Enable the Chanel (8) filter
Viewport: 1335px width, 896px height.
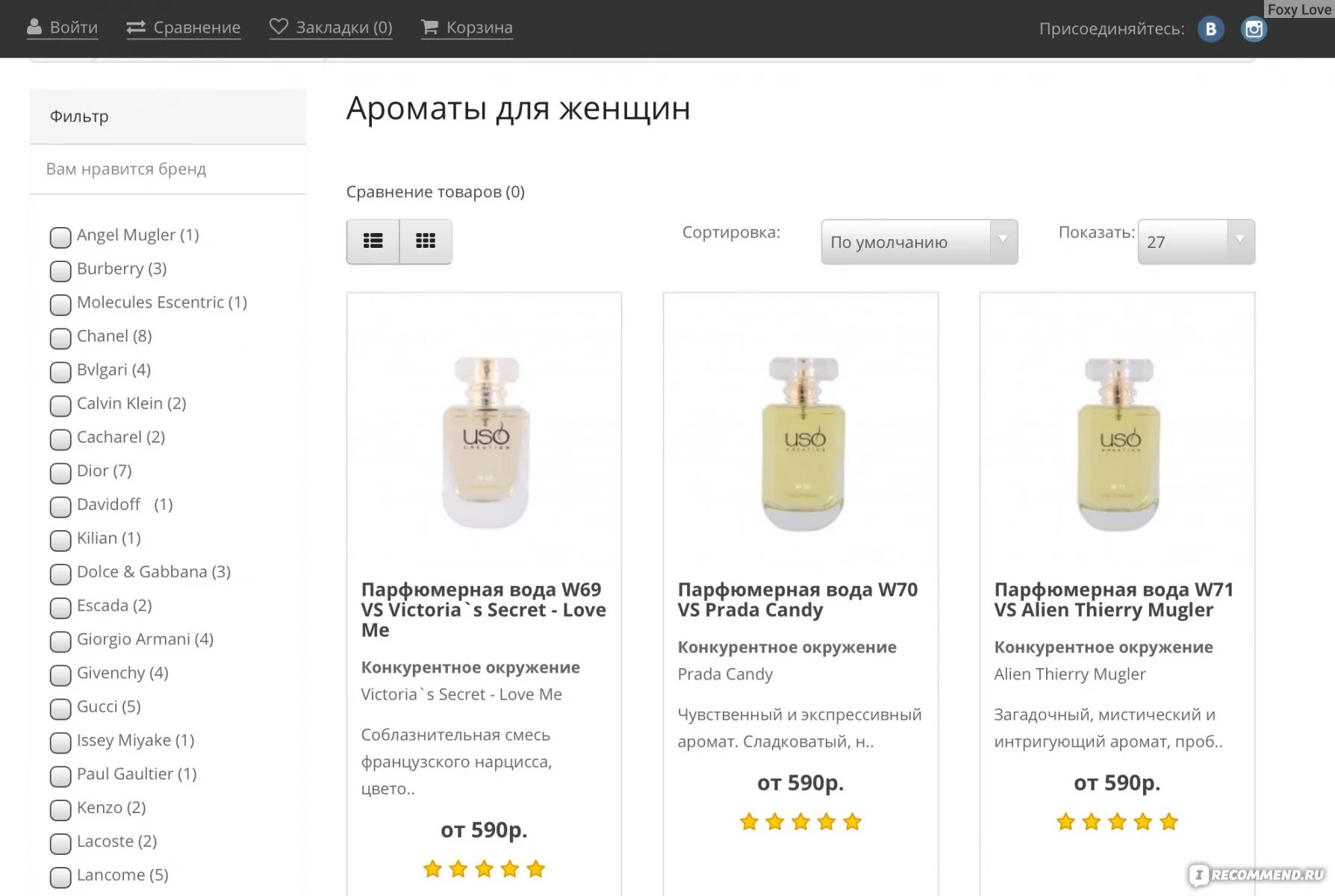[x=60, y=338]
